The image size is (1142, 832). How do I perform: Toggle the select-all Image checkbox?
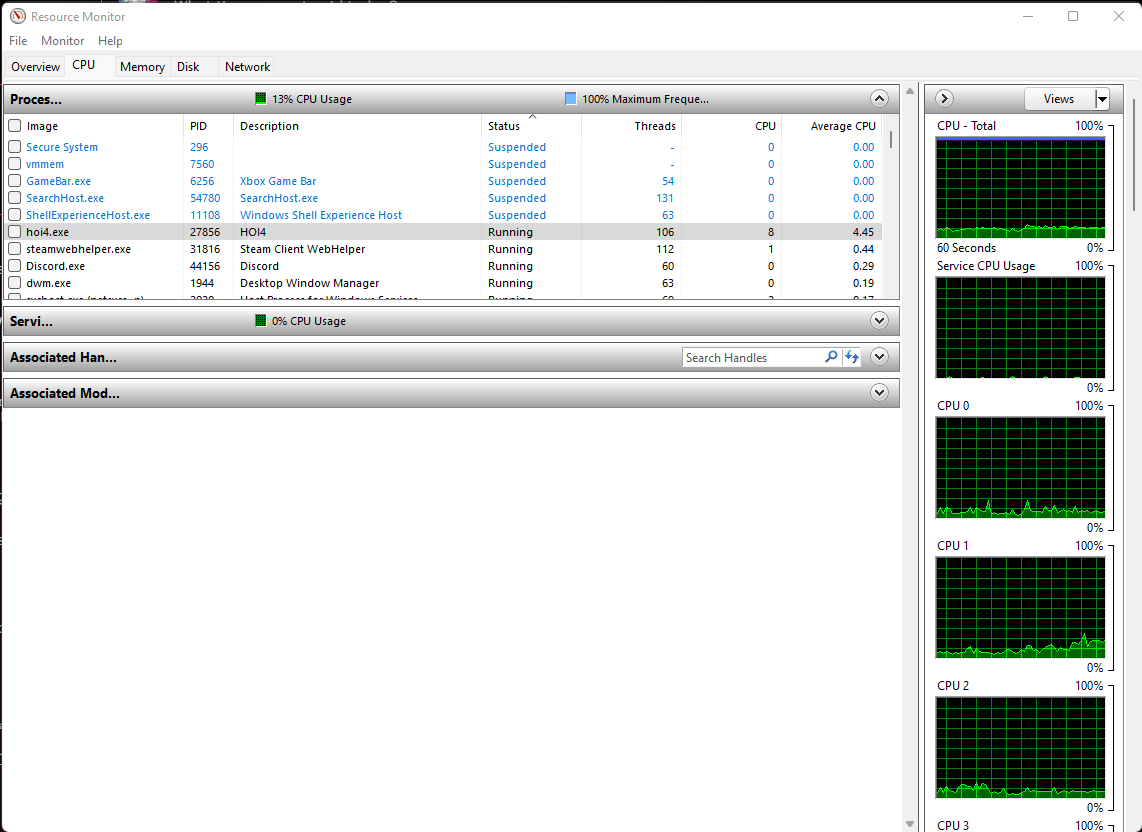click(15, 126)
